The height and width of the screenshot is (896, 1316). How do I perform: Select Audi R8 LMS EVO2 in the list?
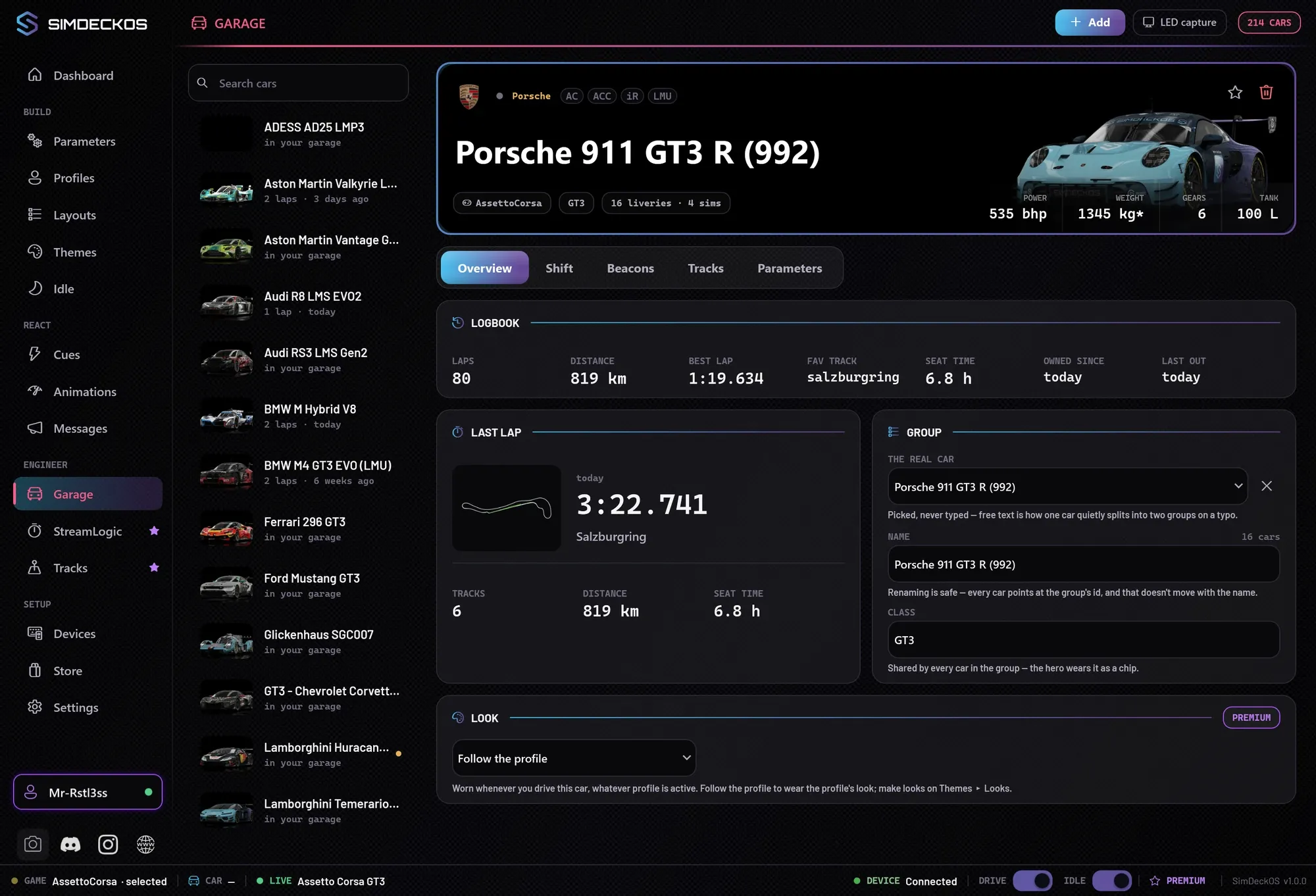pos(299,303)
